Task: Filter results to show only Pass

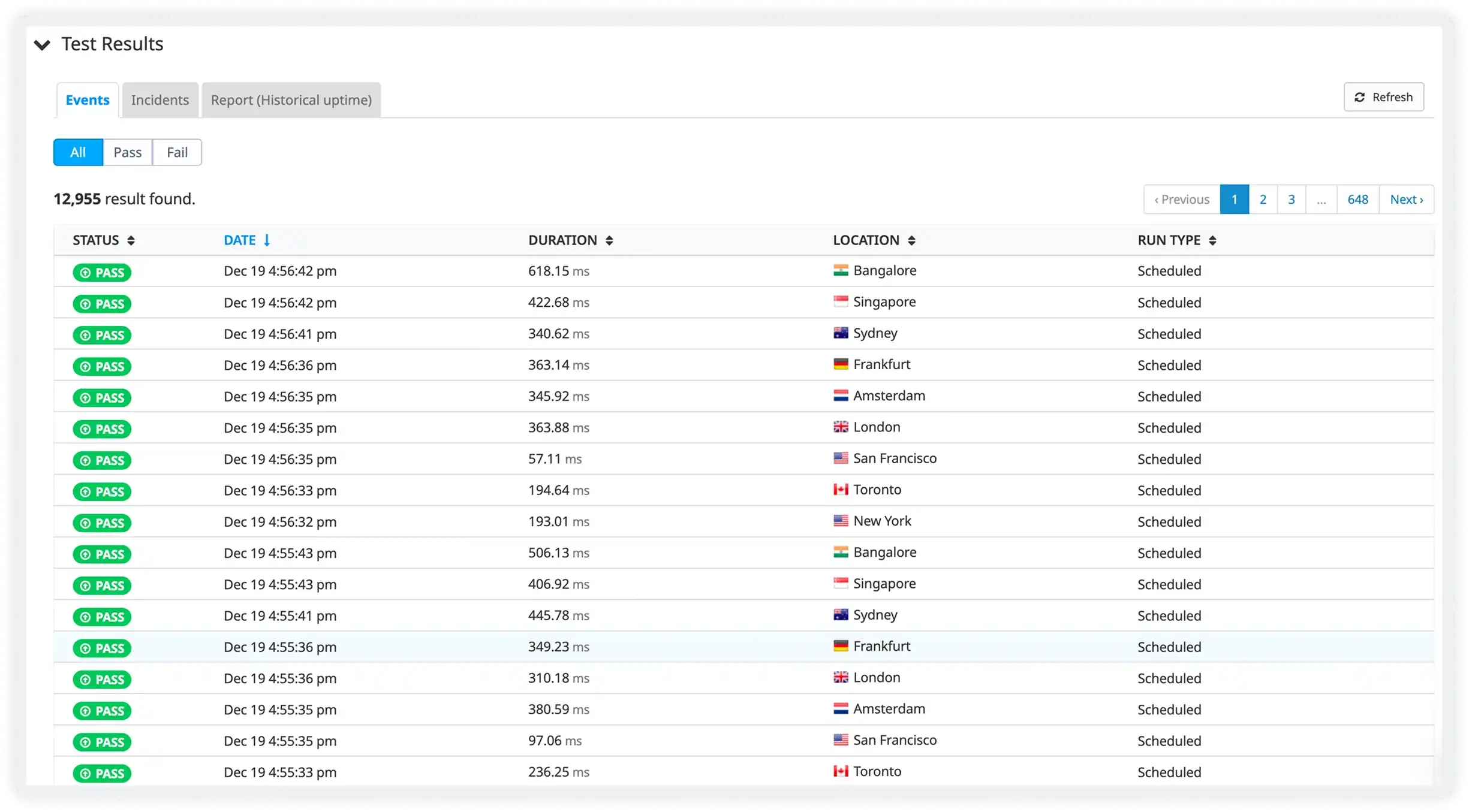Action: [127, 152]
